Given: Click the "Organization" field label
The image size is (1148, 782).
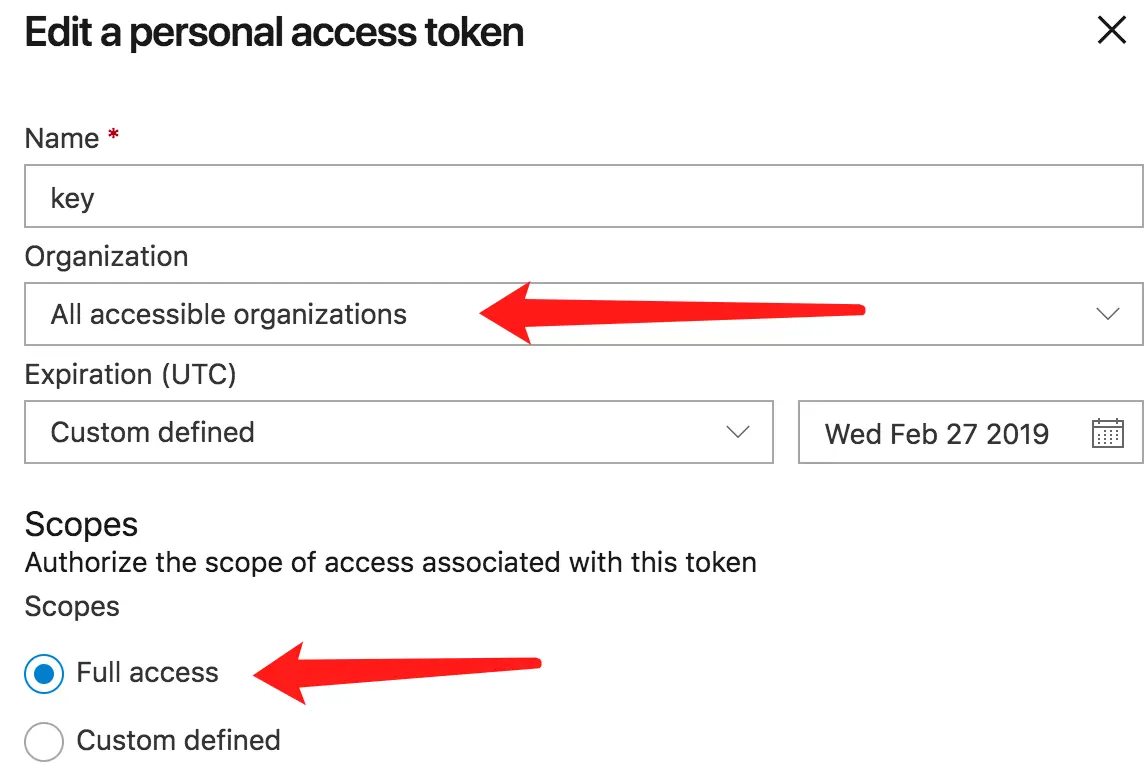Looking at the screenshot, I should [106, 257].
